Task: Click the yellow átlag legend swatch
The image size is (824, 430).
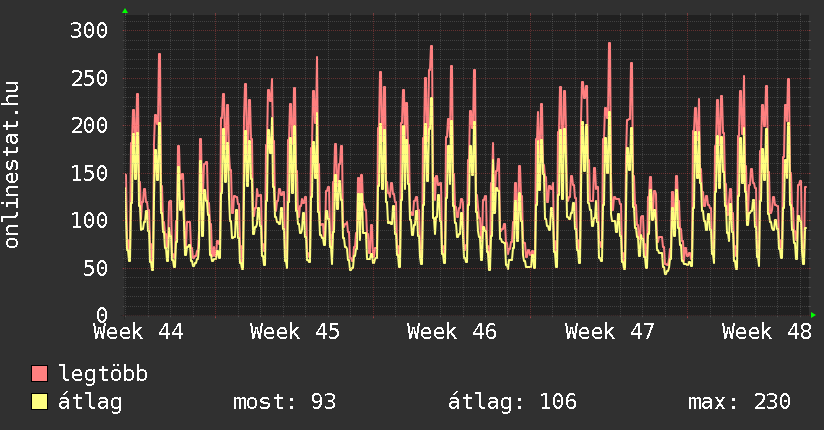Action: coord(40,402)
